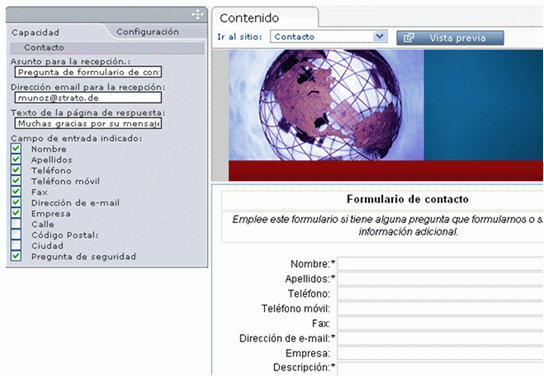Click the Empresa input in the form
544x376 pixels.
(x=440, y=353)
